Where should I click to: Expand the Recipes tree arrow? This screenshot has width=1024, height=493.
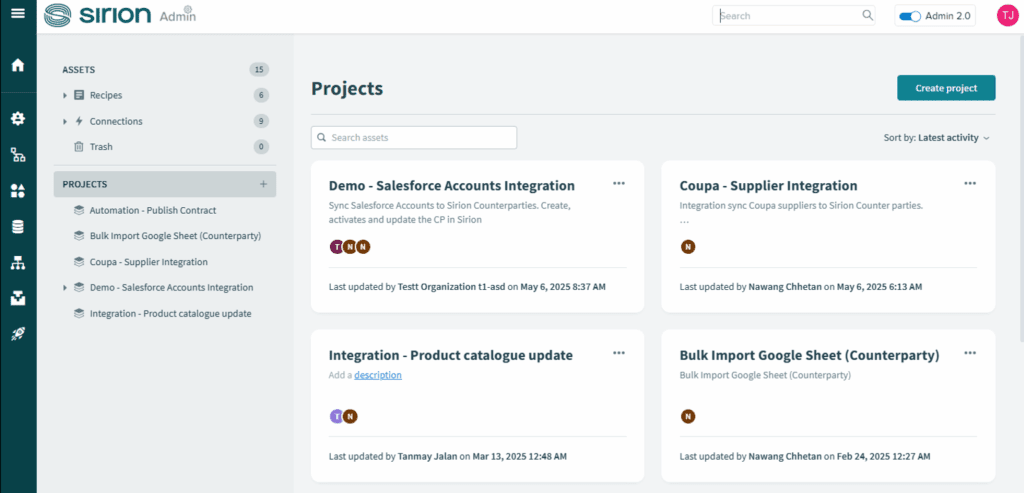(x=65, y=95)
